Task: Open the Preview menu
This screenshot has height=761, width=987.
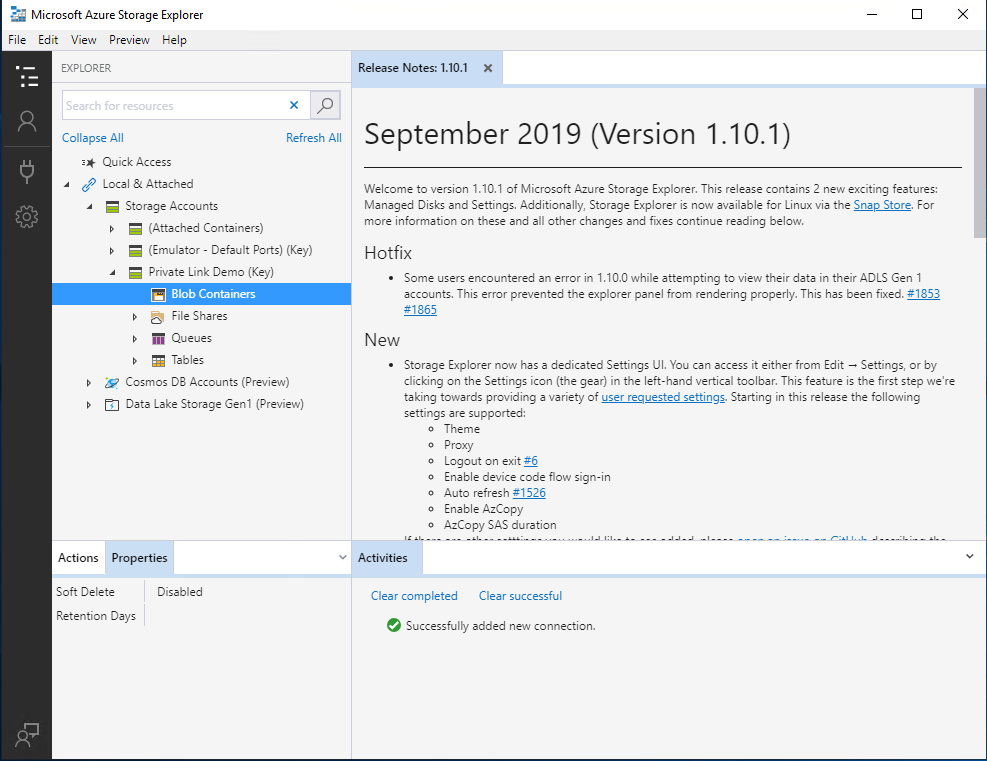Action: click(x=129, y=40)
